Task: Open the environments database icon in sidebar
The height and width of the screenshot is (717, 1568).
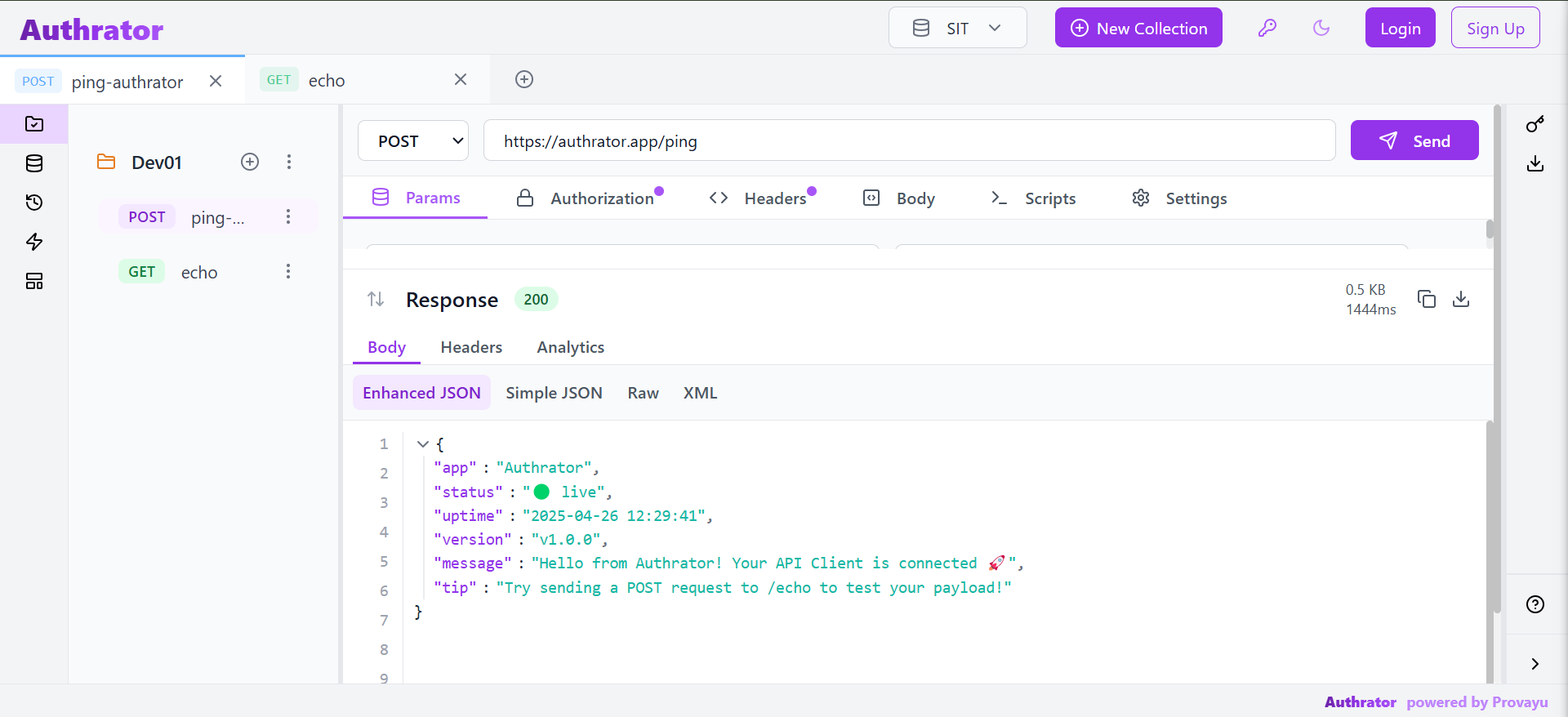Action: 34,163
